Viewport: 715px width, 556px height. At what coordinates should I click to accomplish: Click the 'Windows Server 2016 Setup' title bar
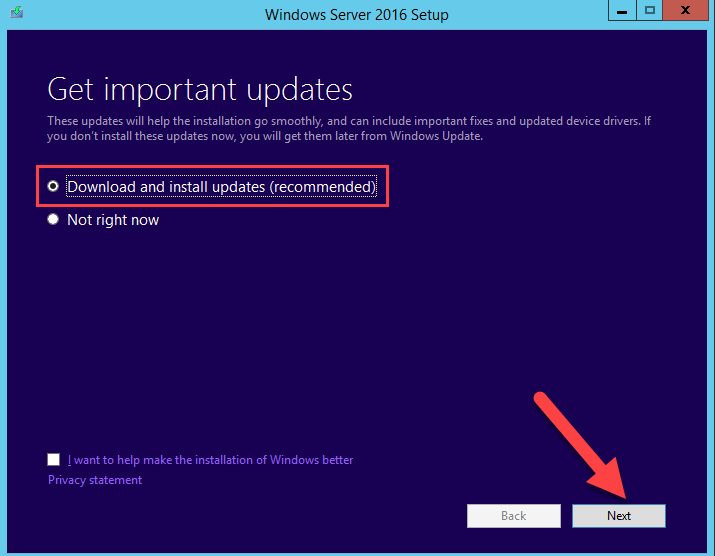[357, 15]
